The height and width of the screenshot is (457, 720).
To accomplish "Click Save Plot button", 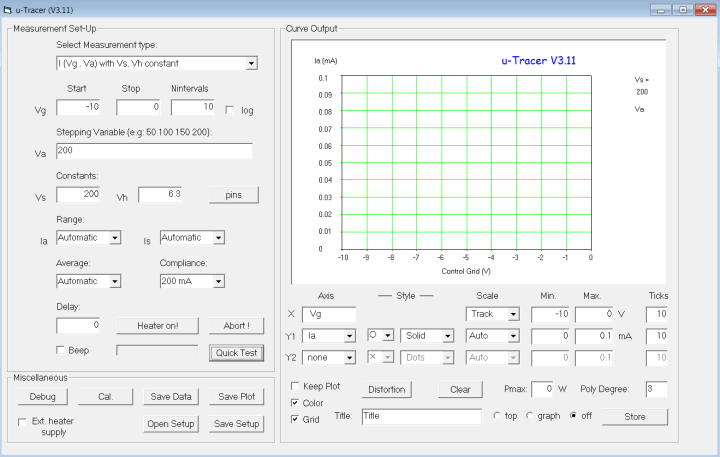I will tap(236, 397).
